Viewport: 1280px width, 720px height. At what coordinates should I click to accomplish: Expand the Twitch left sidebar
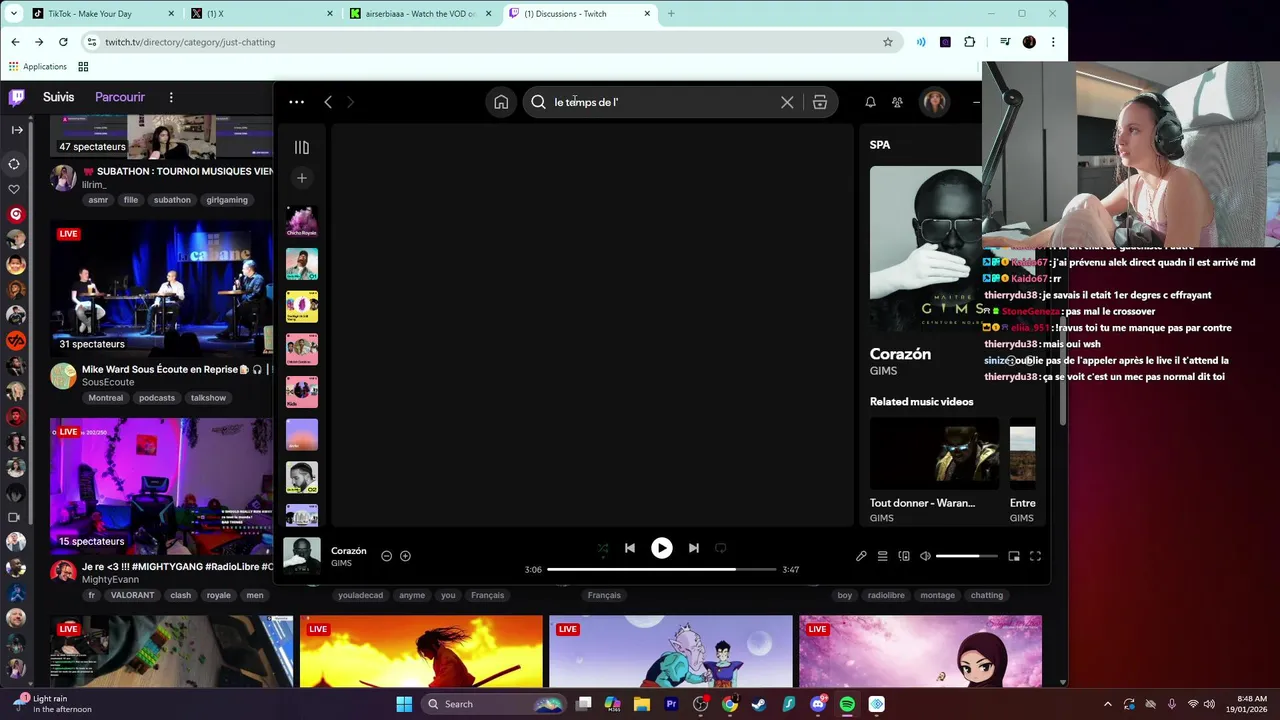pyautogui.click(x=15, y=129)
